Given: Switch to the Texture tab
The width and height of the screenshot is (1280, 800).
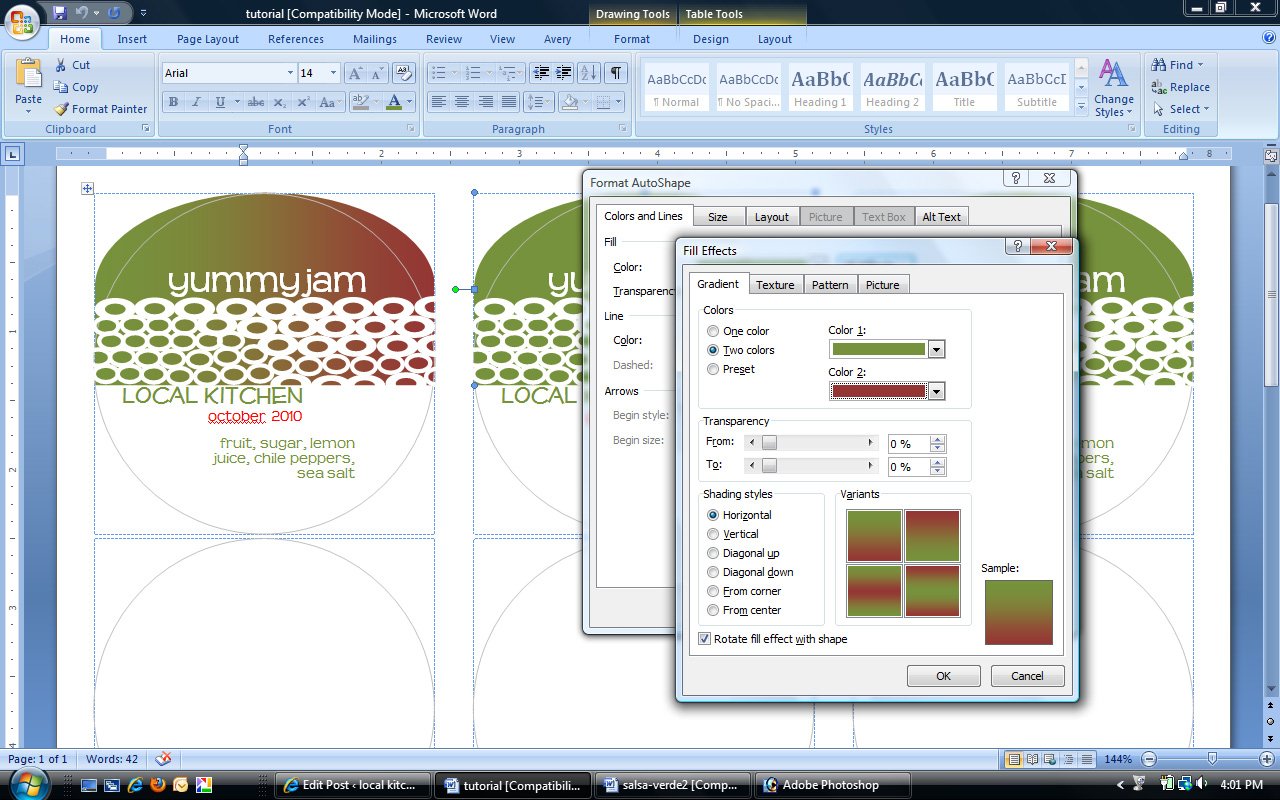Looking at the screenshot, I should coord(775,285).
